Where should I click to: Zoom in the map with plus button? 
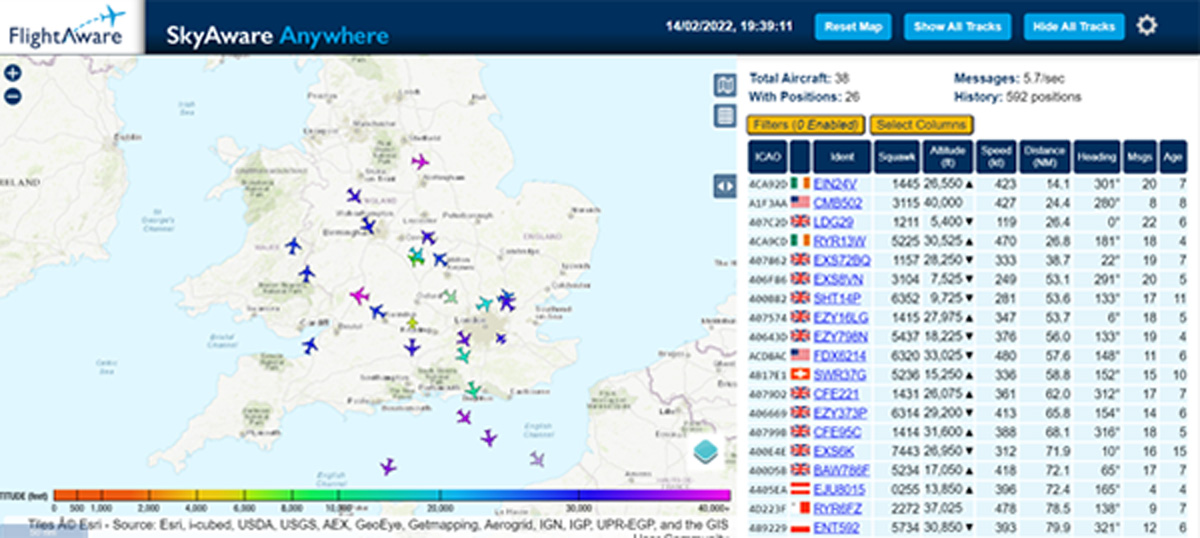pyautogui.click(x=12, y=73)
